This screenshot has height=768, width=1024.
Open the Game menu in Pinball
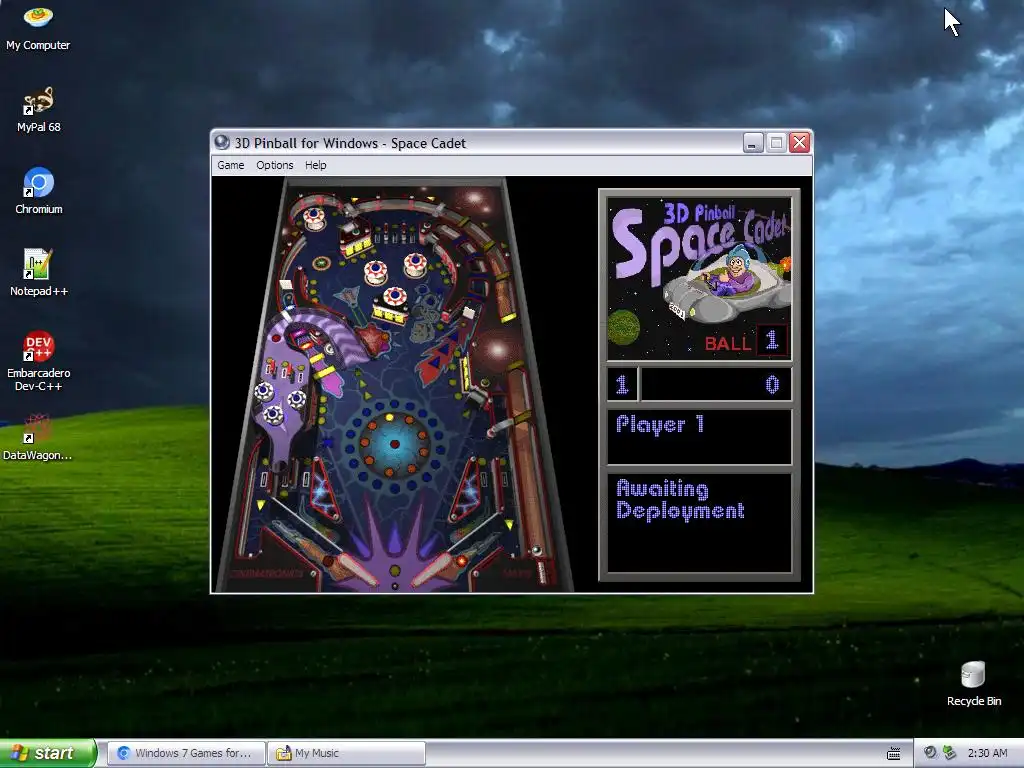[231, 165]
